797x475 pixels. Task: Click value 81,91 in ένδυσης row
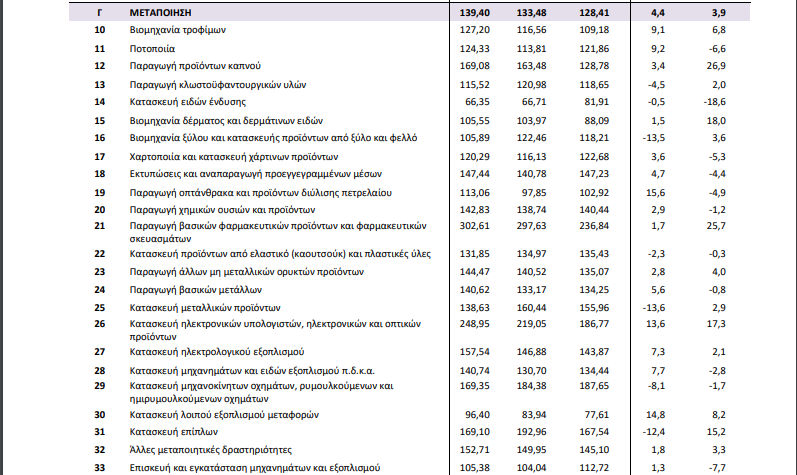pyautogui.click(x=597, y=102)
